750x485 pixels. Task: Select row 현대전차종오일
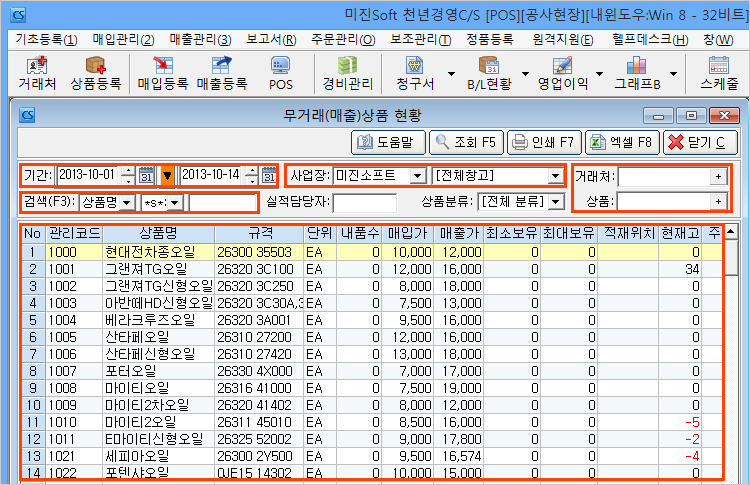coord(372,252)
